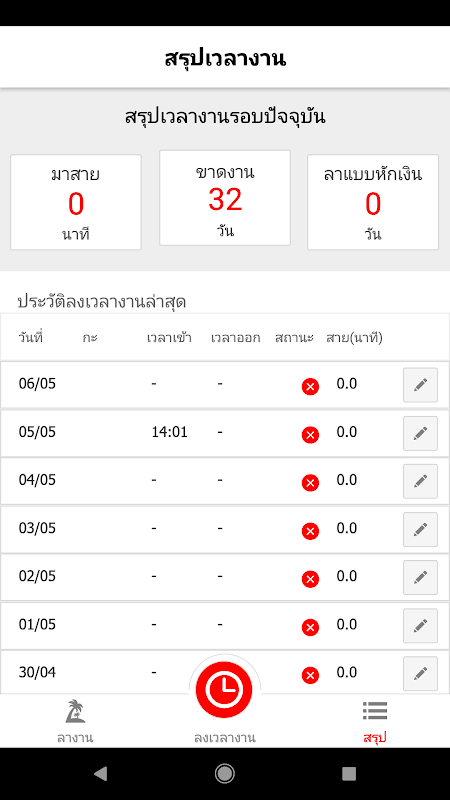This screenshot has width=450, height=800.
Task: Tap the Android recent apps square
Action: coord(349,774)
